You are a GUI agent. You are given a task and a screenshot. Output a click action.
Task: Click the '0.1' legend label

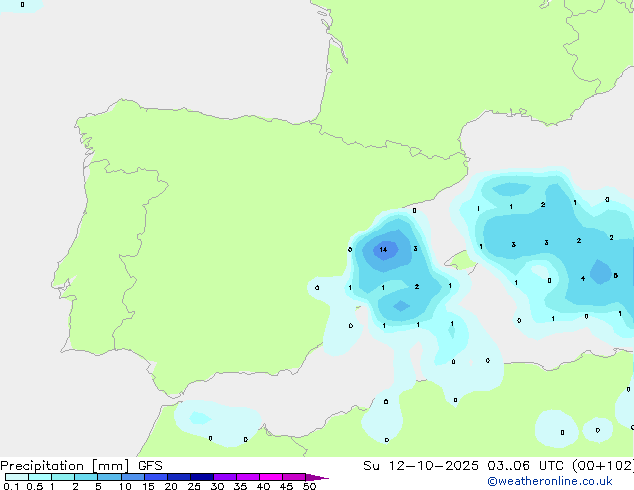point(11,486)
